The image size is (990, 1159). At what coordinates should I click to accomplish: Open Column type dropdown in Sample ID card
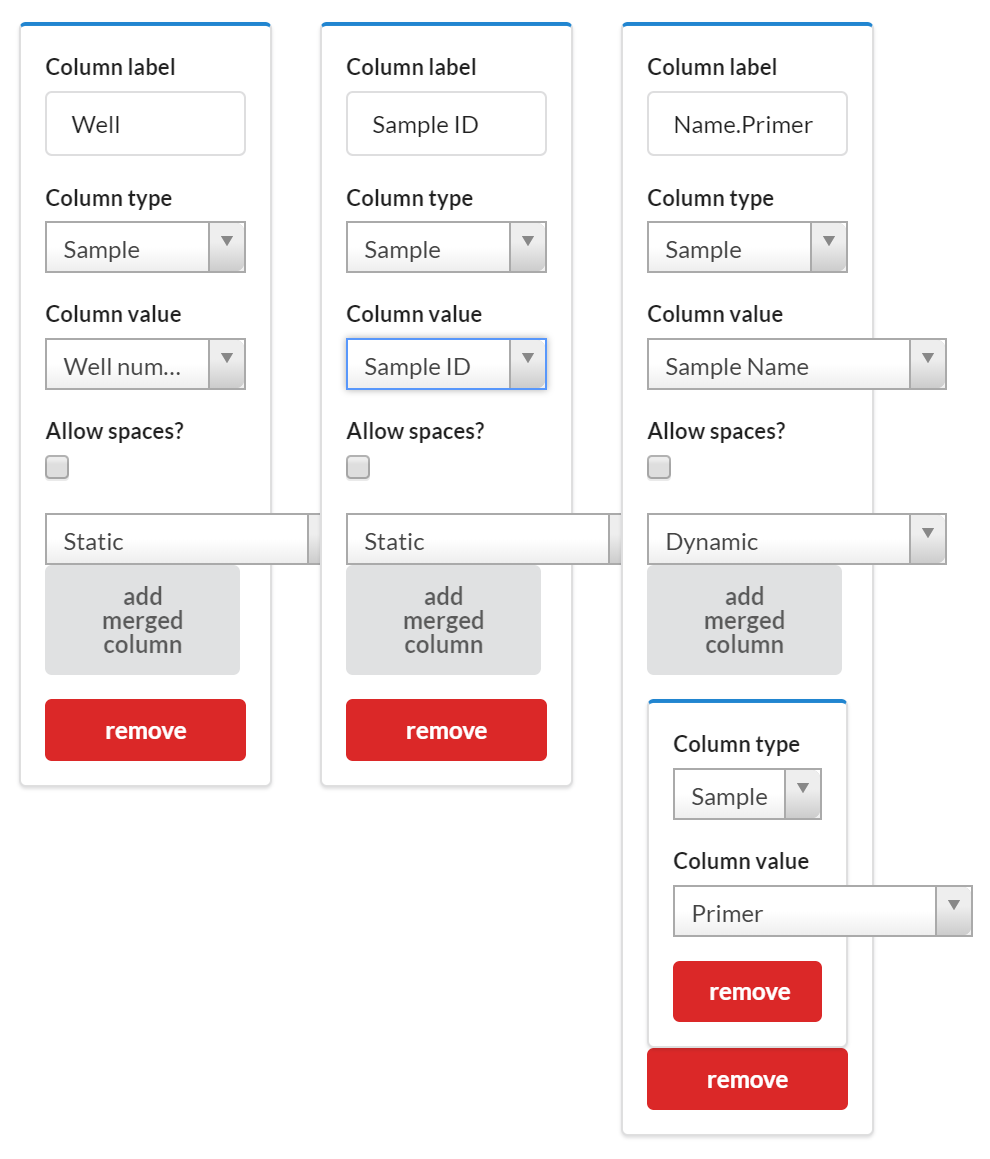pyautogui.click(x=446, y=248)
